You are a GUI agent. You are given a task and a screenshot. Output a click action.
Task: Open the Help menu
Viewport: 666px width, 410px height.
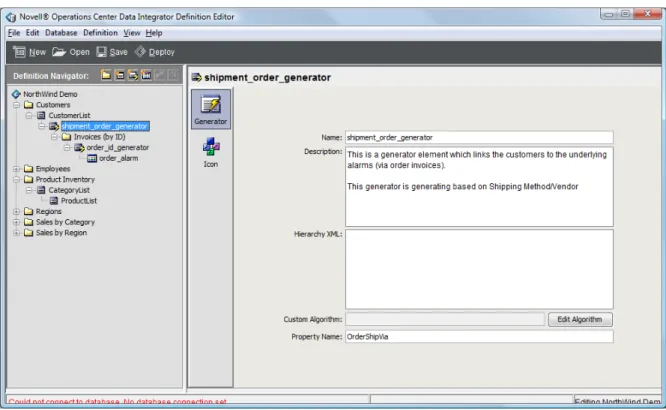(154, 33)
